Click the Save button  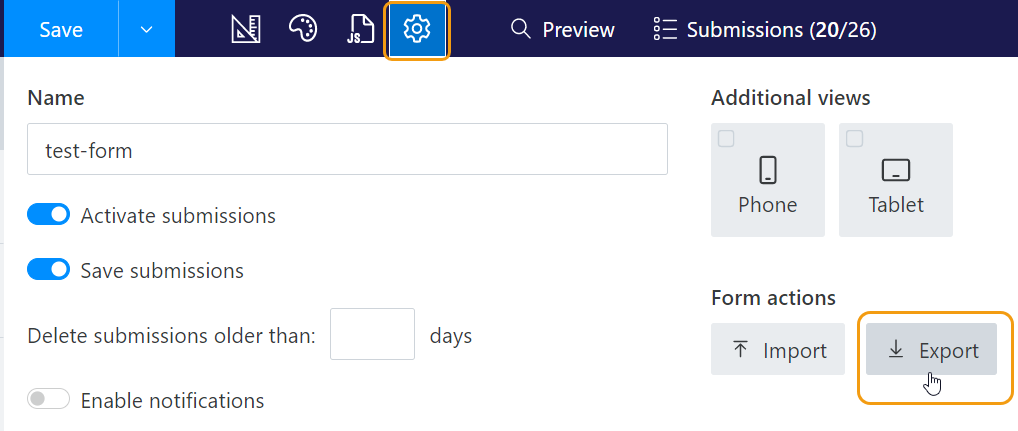(60, 29)
